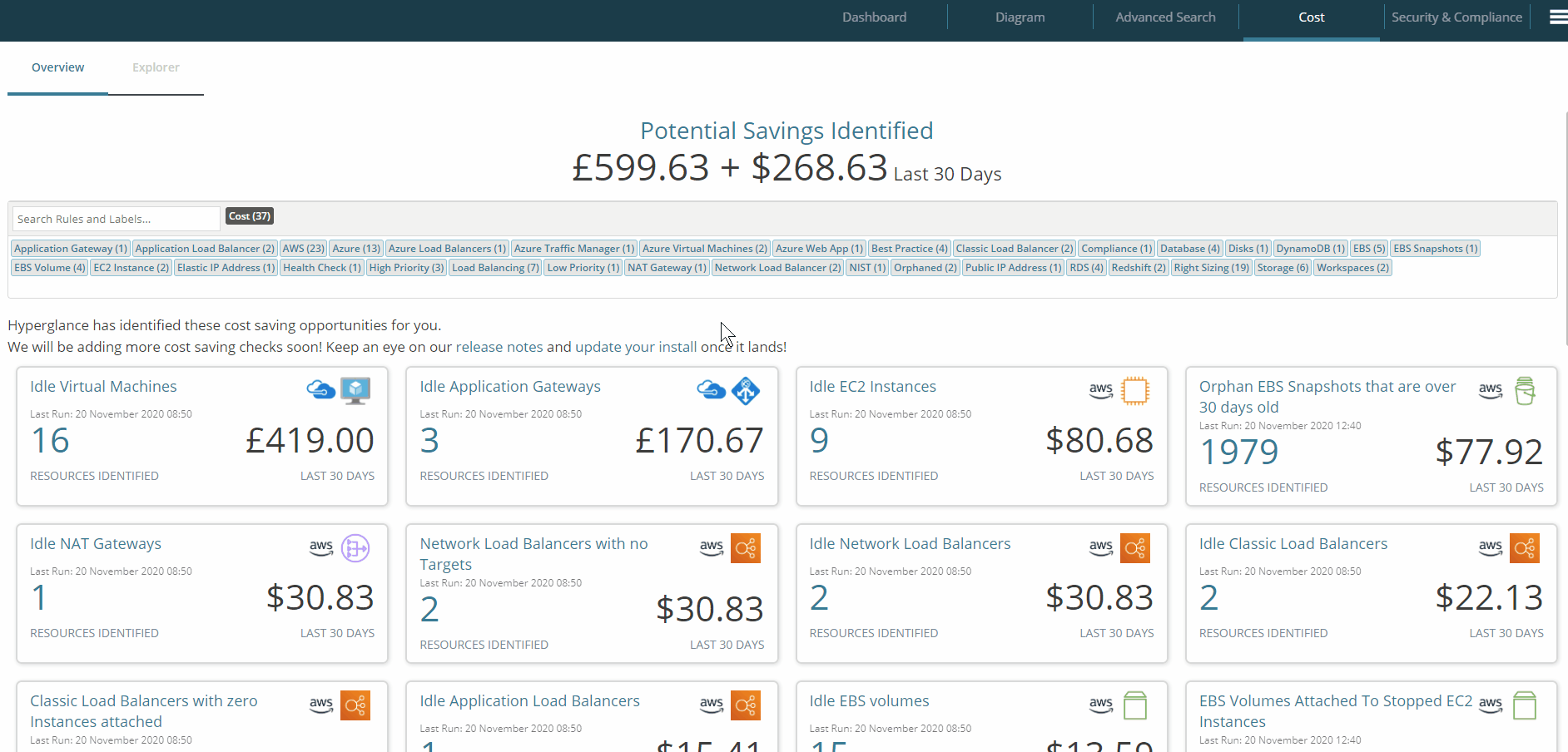Click the EBS snapshot bucket icon

pos(1525,391)
